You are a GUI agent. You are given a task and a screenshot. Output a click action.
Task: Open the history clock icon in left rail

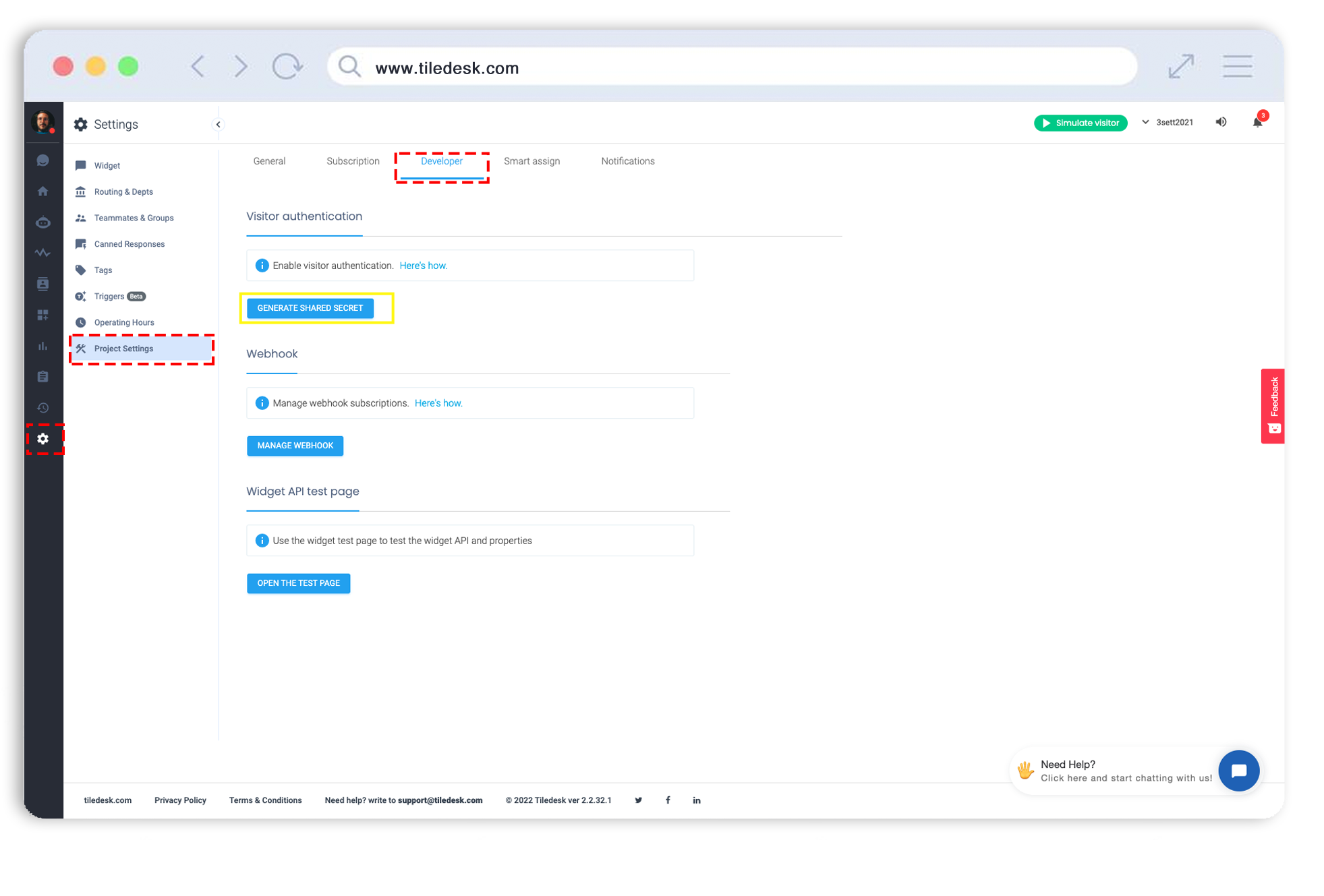click(43, 408)
